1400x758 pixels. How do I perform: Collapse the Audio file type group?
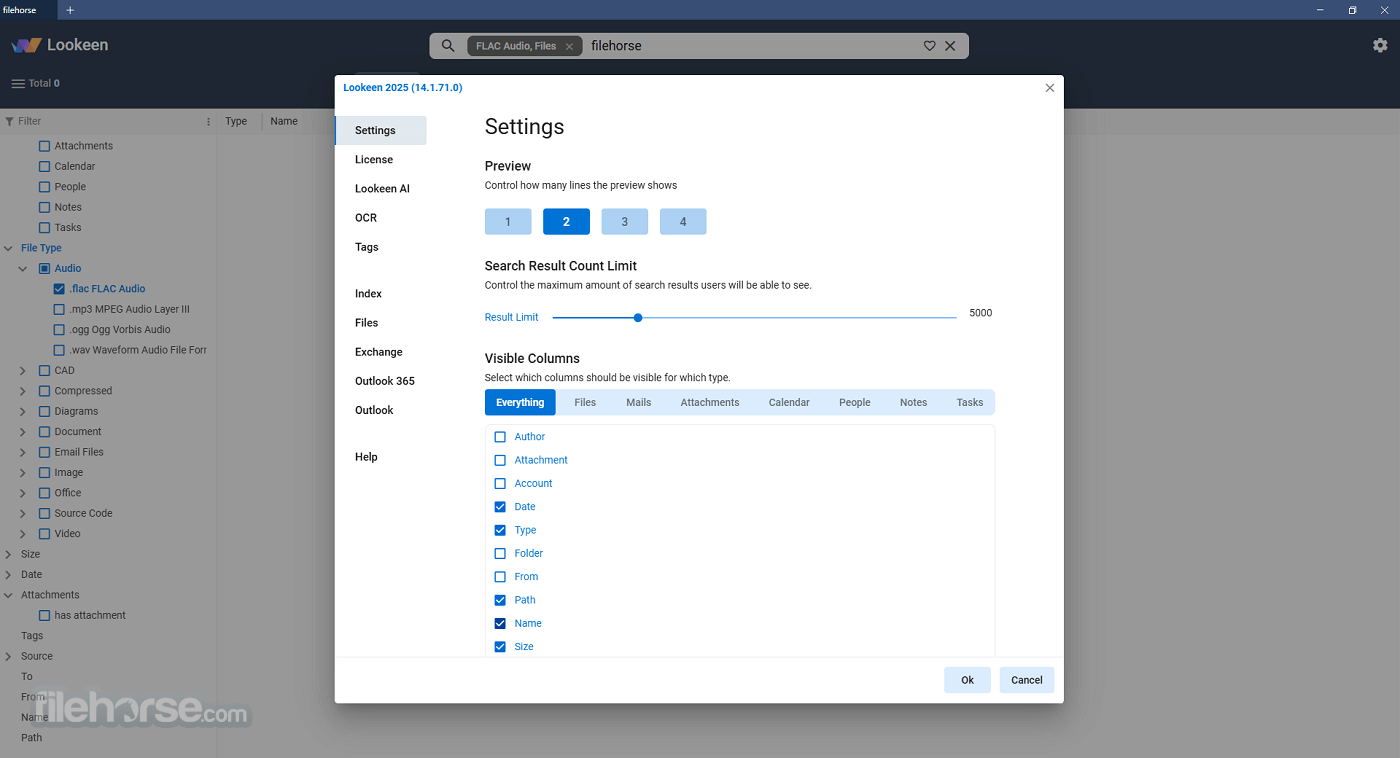coord(23,268)
